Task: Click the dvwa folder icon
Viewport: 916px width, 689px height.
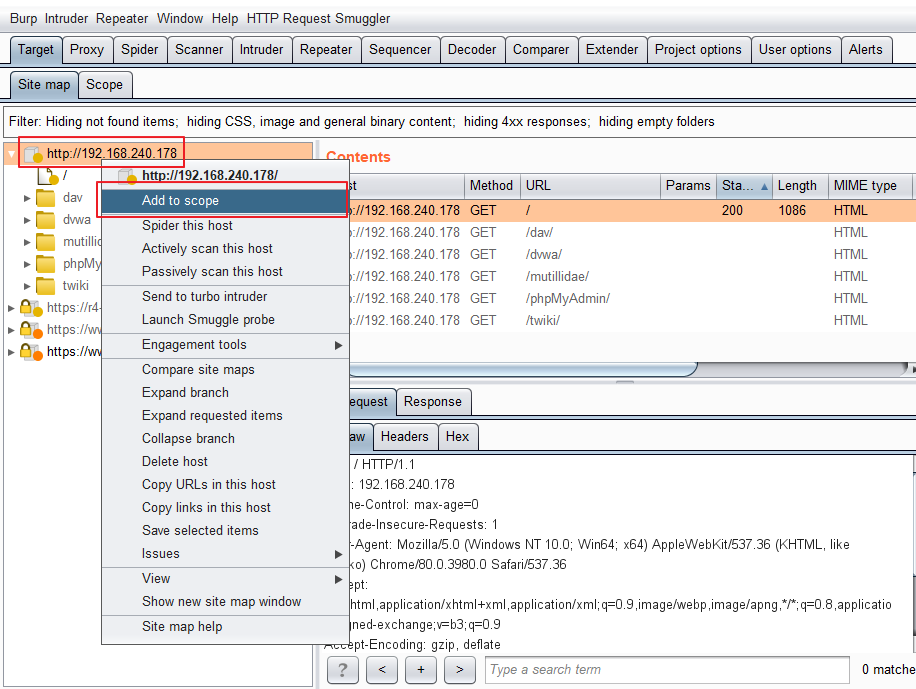Action: [46, 220]
